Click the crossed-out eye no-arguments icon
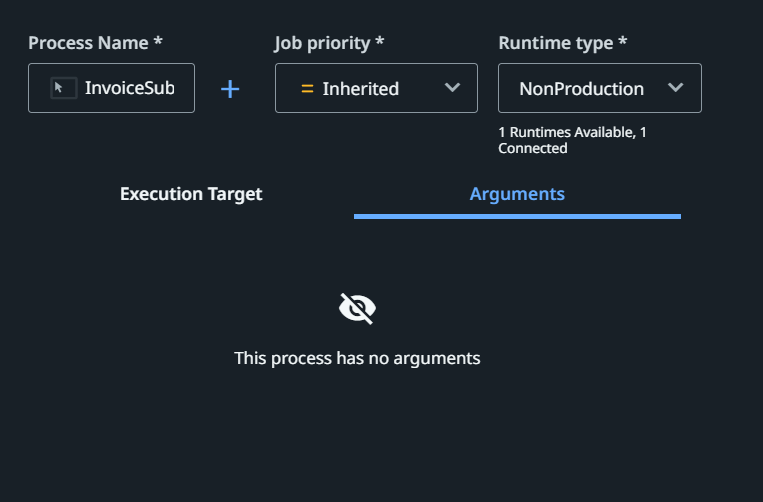763x502 pixels. [x=357, y=308]
